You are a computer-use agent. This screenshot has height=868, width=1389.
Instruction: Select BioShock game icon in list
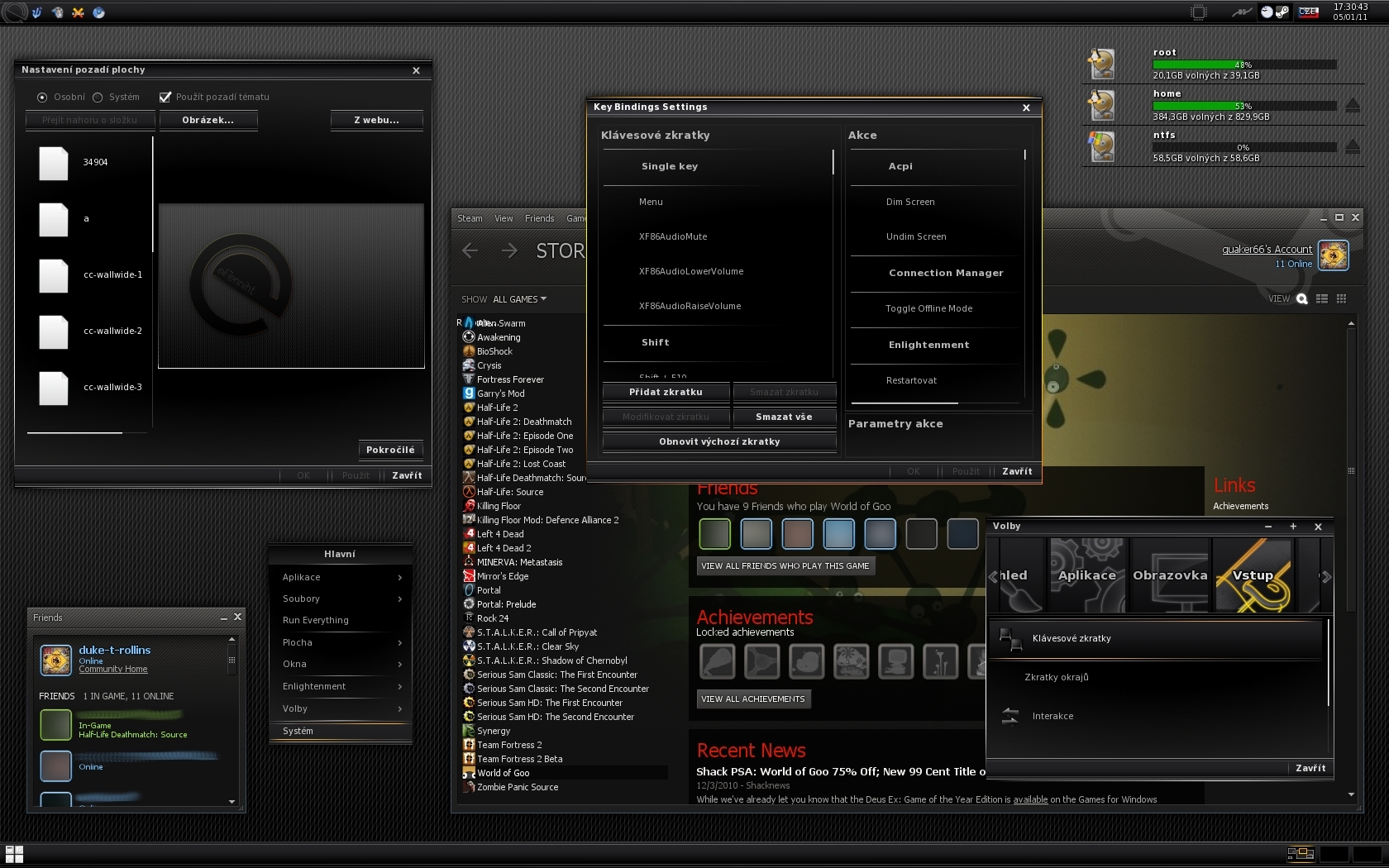point(469,351)
